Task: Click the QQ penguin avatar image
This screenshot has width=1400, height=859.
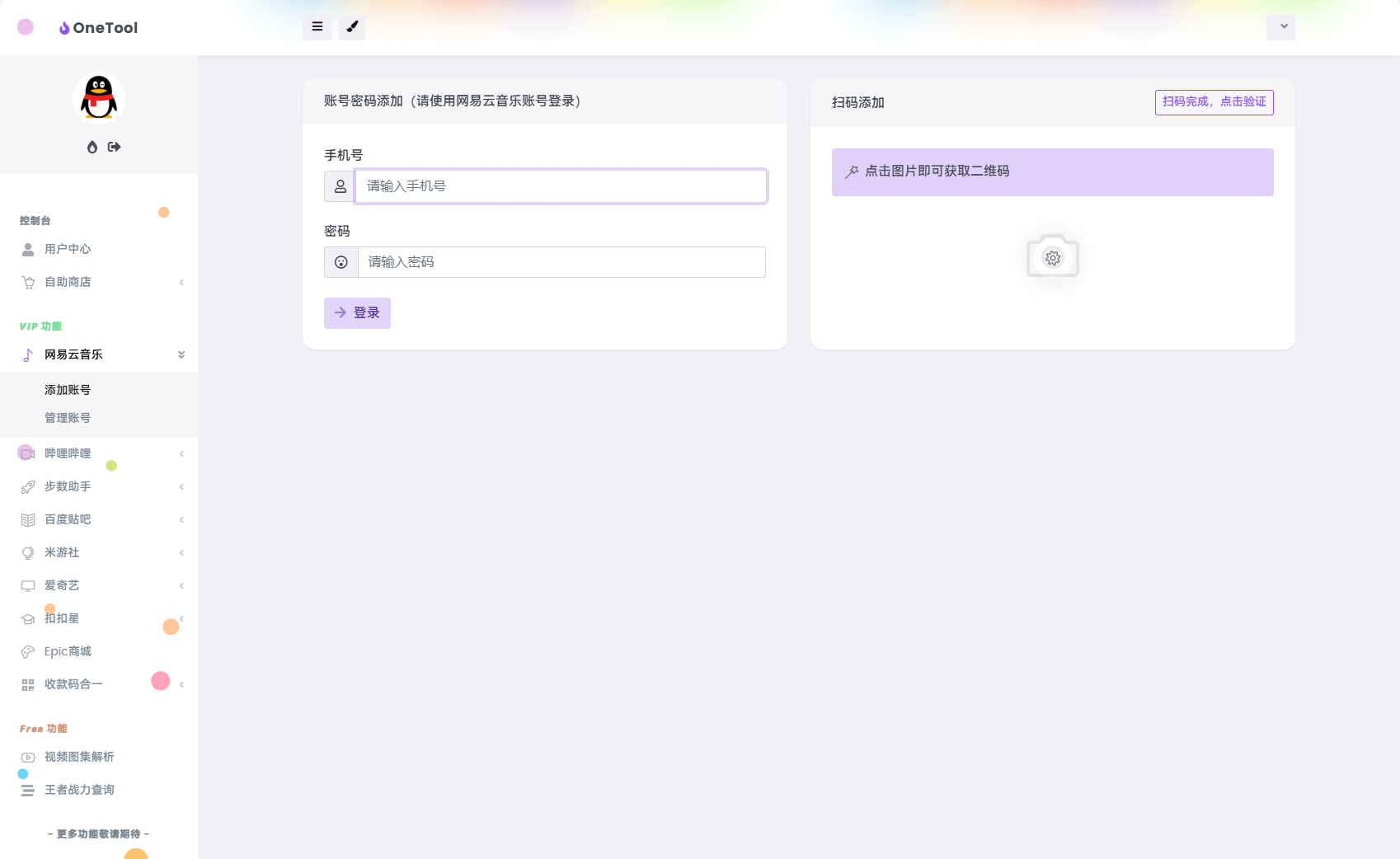Action: point(99,98)
